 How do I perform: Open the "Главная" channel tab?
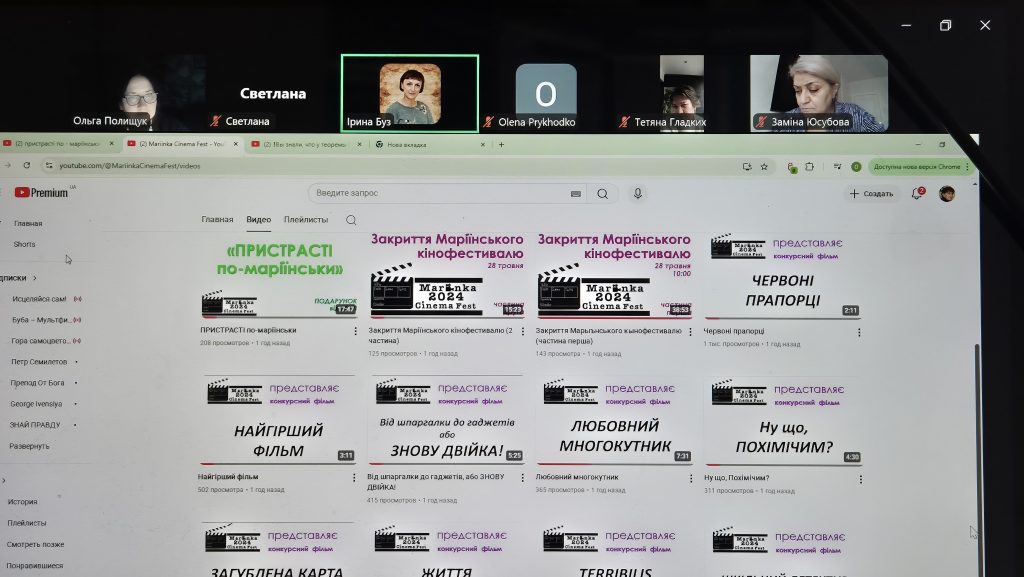click(217, 219)
